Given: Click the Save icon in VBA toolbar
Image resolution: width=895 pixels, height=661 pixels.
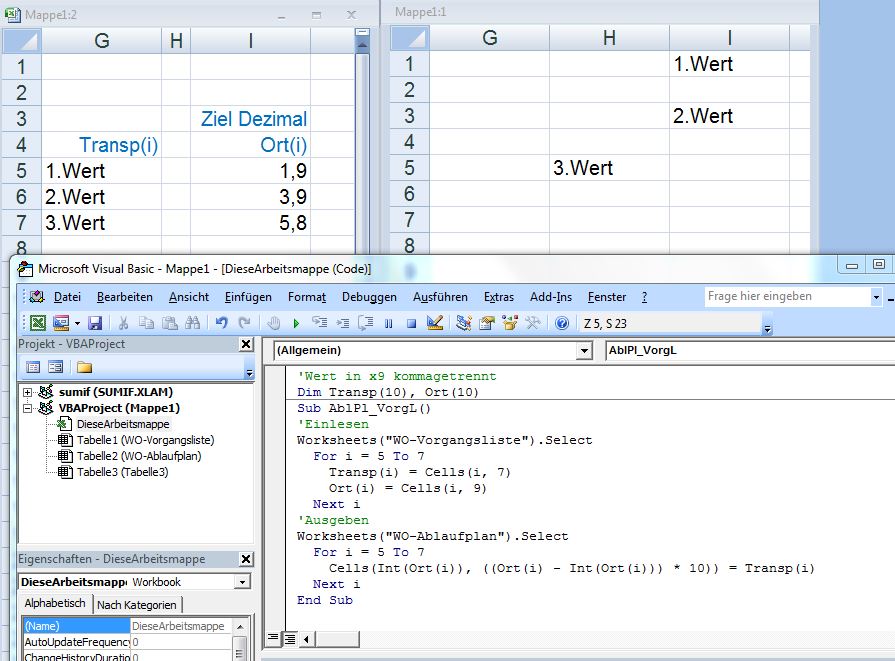Looking at the screenshot, I should (x=95, y=323).
